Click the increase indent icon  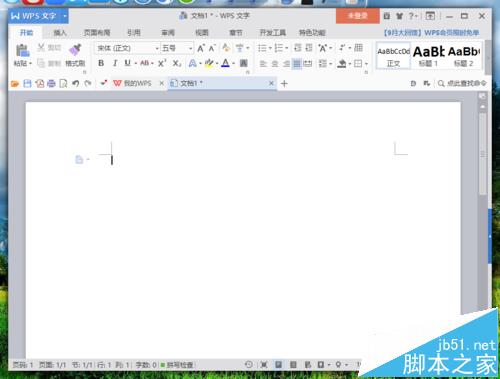309,48
